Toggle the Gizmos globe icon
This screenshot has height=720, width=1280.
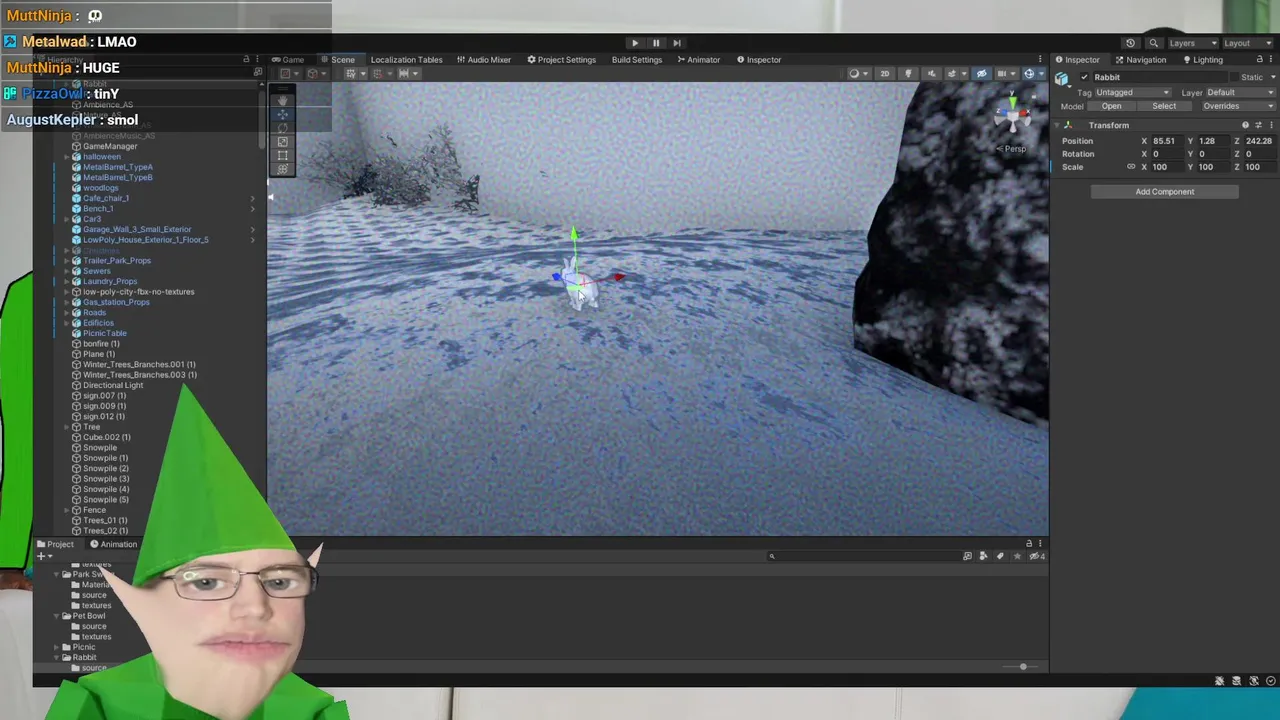[x=1029, y=73]
